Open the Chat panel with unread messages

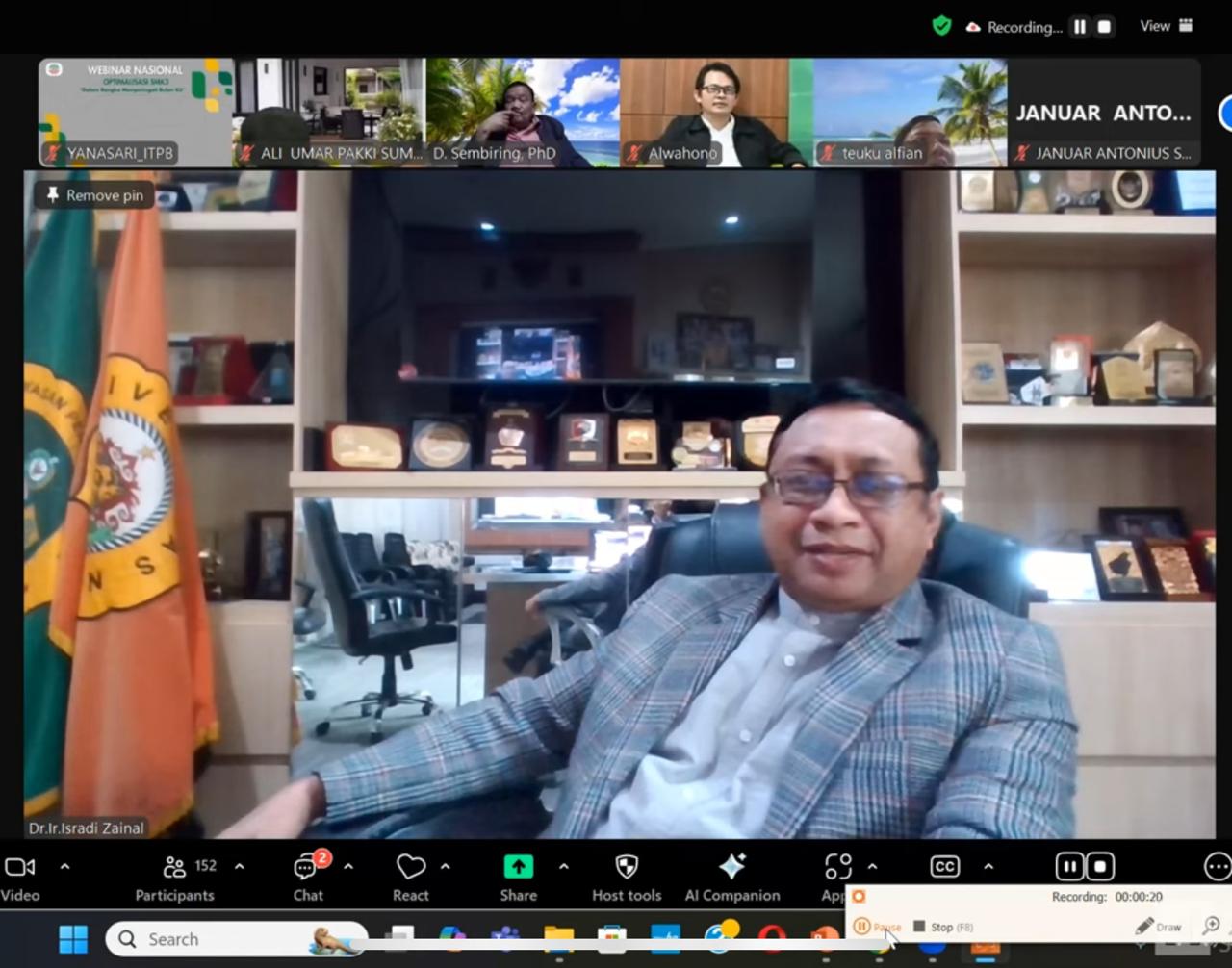point(308,878)
